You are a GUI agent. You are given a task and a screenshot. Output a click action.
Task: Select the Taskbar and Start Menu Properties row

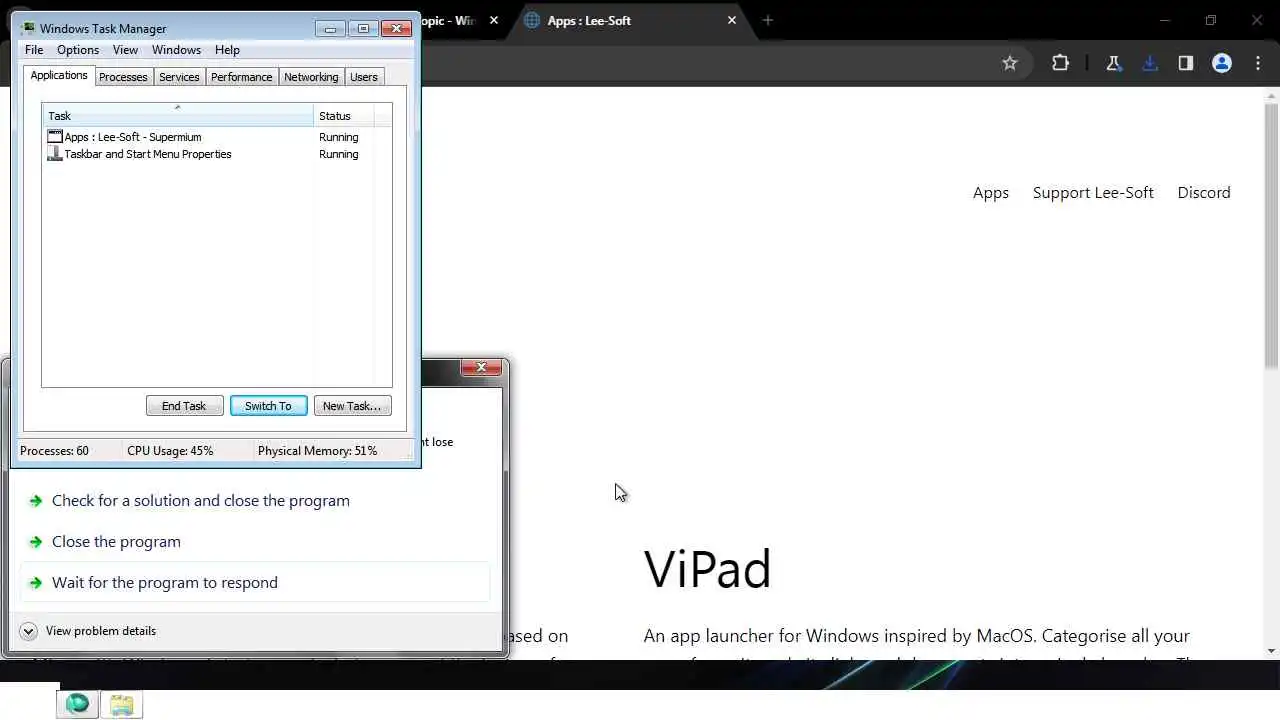tap(210, 154)
